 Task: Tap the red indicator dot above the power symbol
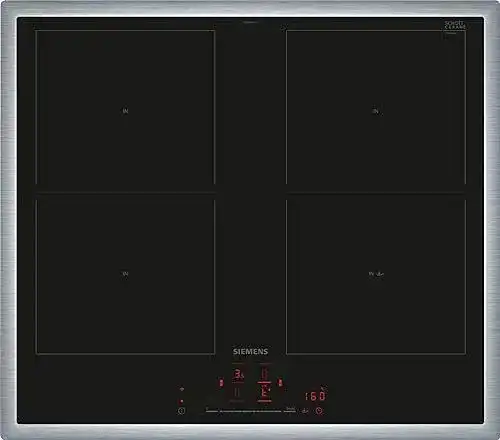pos(181,401)
